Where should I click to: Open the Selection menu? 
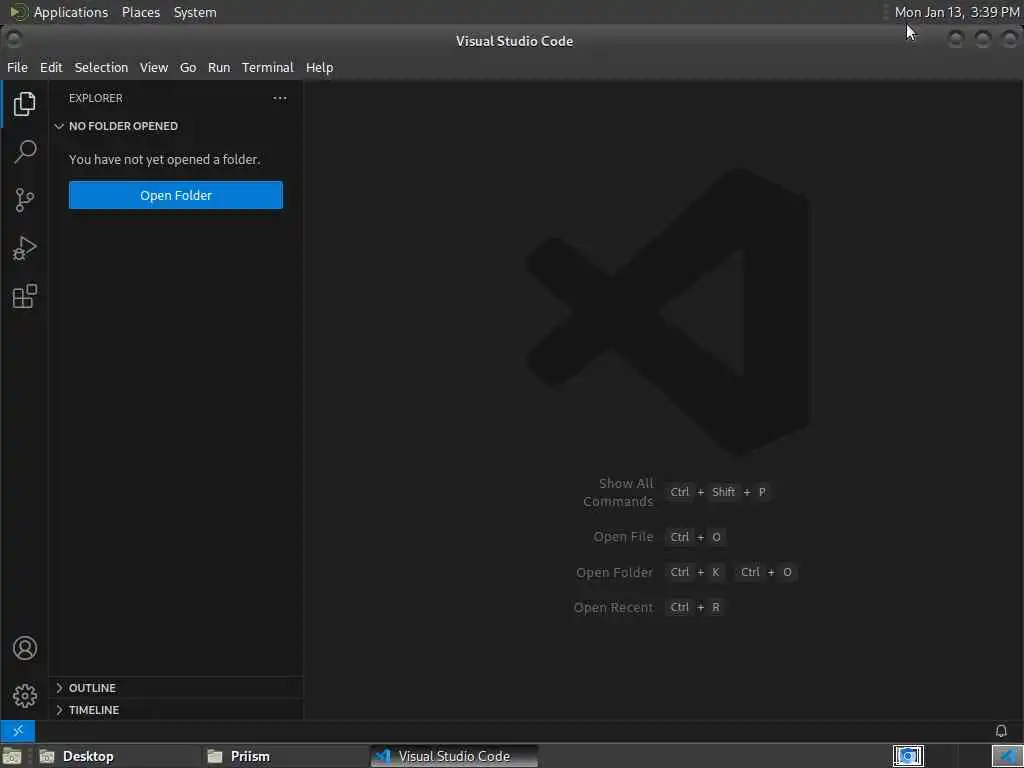pyautogui.click(x=101, y=67)
